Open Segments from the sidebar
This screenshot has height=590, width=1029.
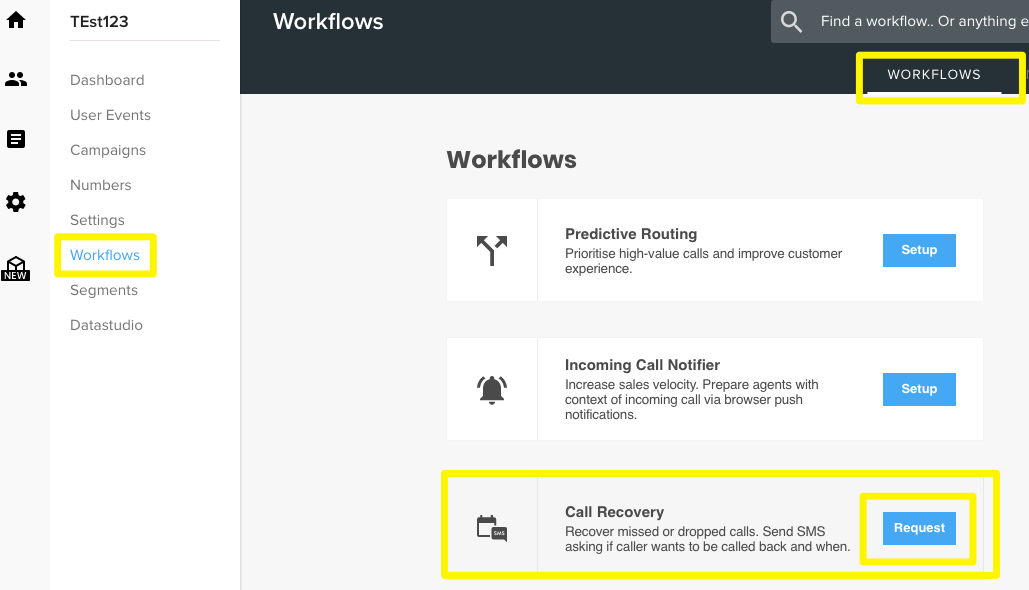click(x=104, y=290)
